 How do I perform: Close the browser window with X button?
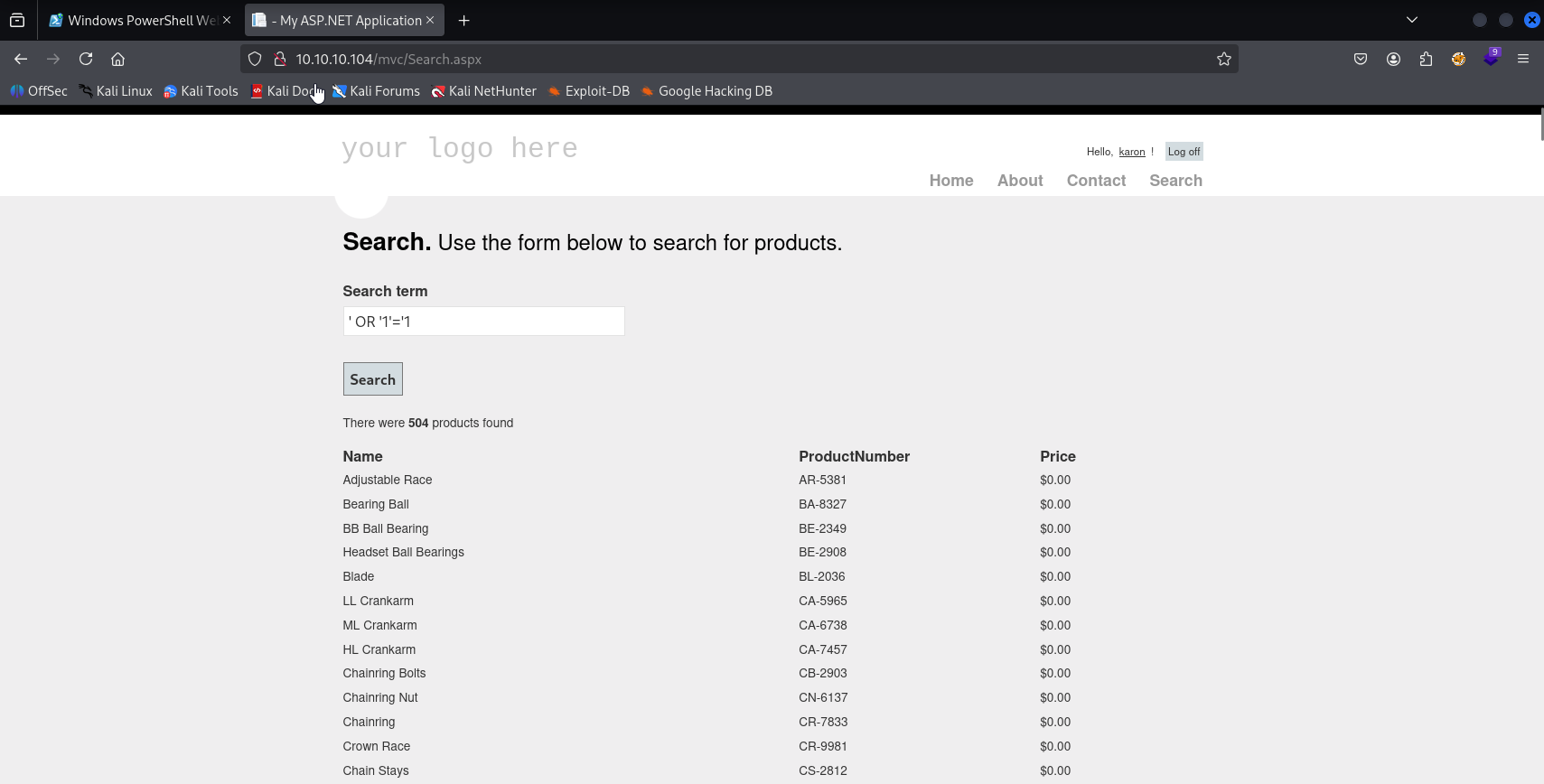pos(1532,20)
